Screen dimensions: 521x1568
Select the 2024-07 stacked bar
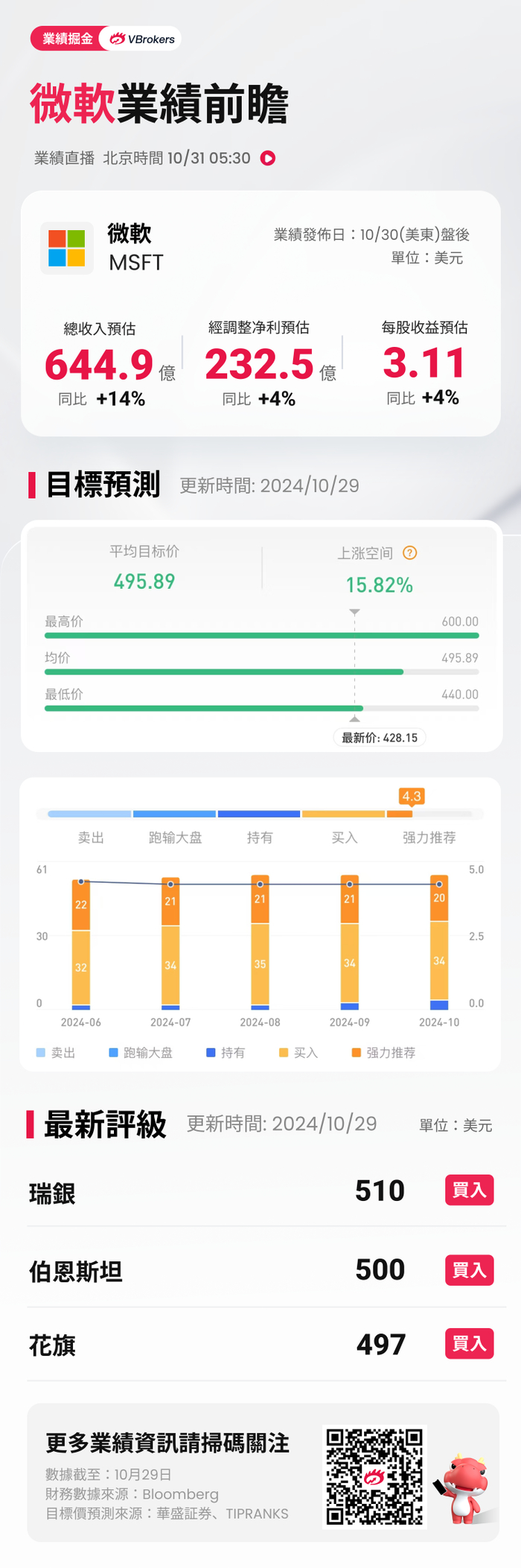pos(170,943)
